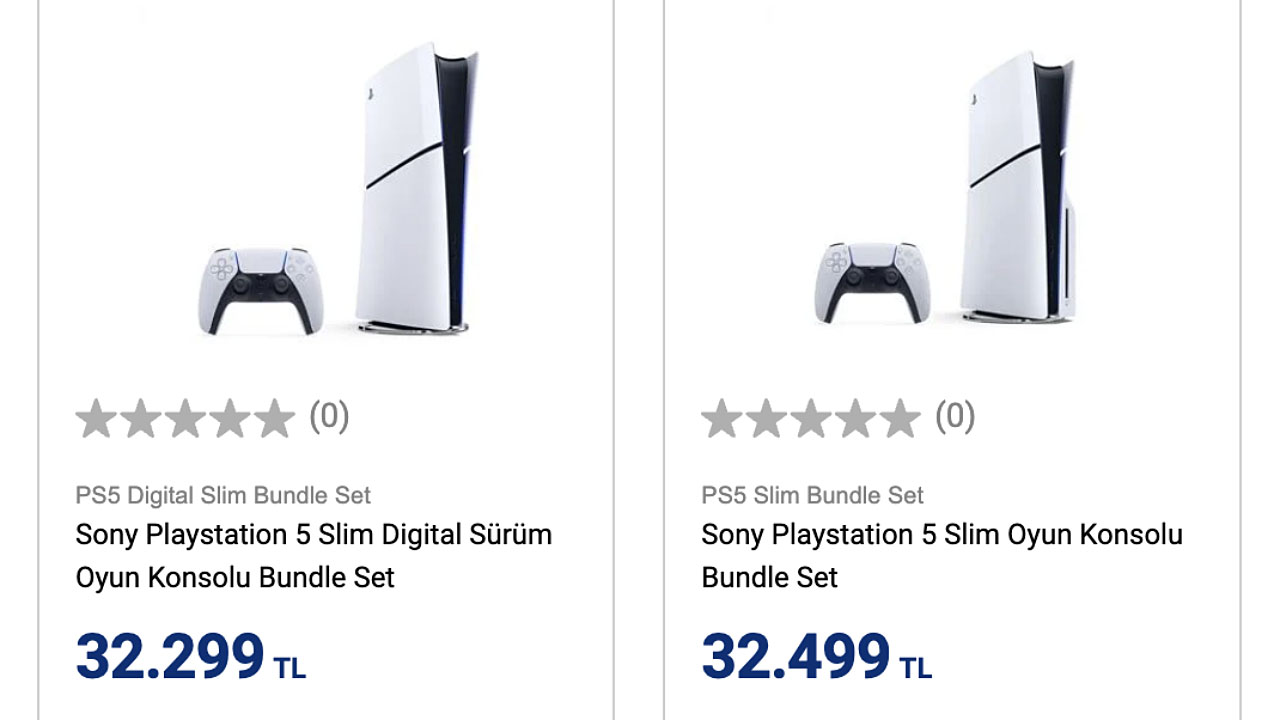Click the 32.499 TL price
1280x720 pixels.
click(x=817, y=657)
